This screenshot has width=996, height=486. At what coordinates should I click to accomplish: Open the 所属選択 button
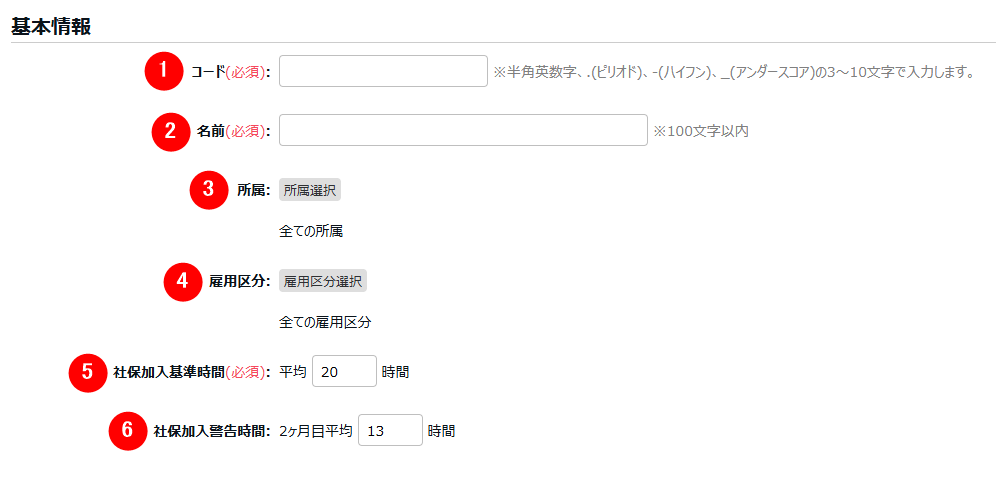(x=310, y=190)
